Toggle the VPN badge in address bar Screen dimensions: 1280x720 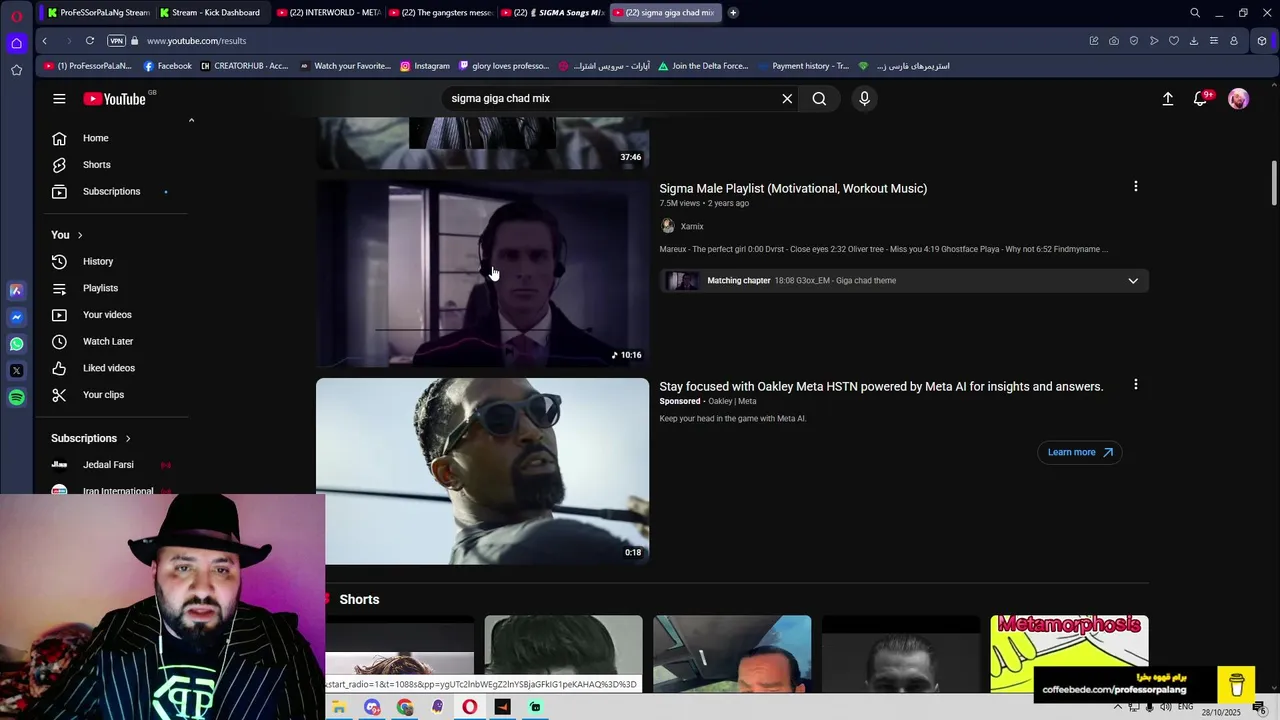point(116,41)
